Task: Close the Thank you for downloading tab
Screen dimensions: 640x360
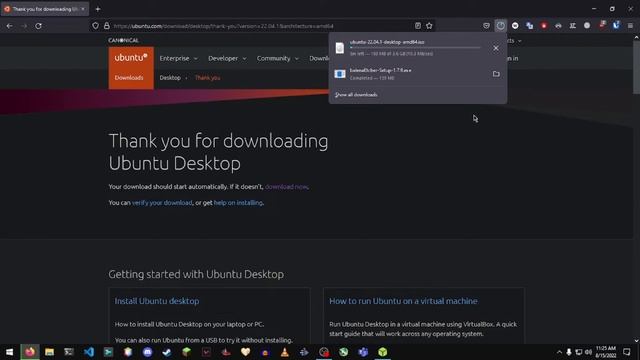Action: pyautogui.click(x=83, y=9)
